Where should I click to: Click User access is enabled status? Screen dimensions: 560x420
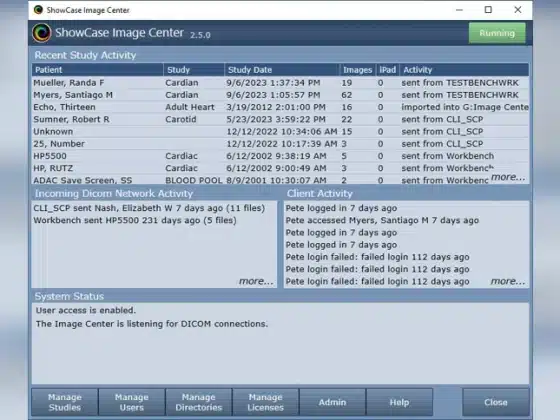point(86,310)
